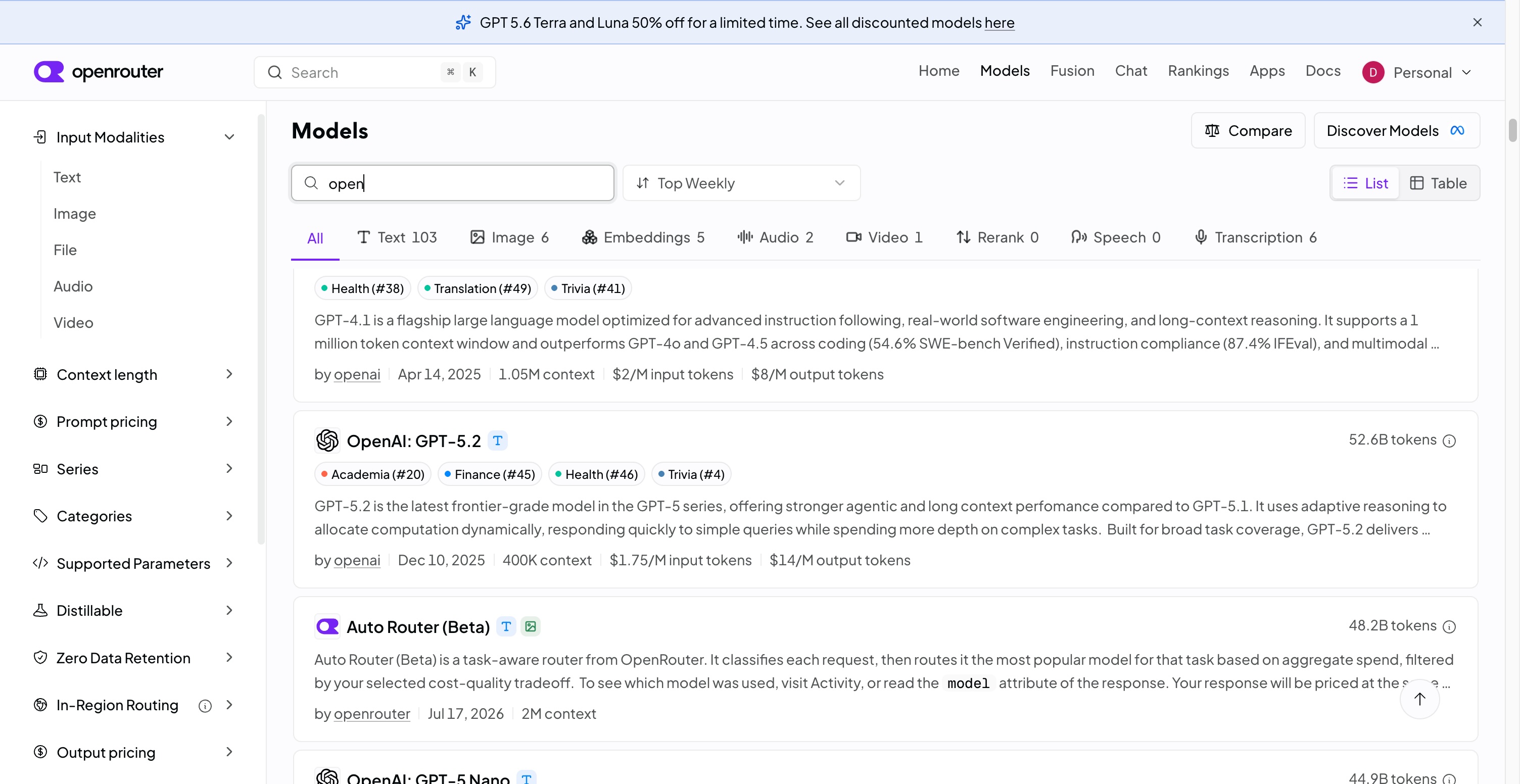Select the Video 1 tab

[x=884, y=237]
